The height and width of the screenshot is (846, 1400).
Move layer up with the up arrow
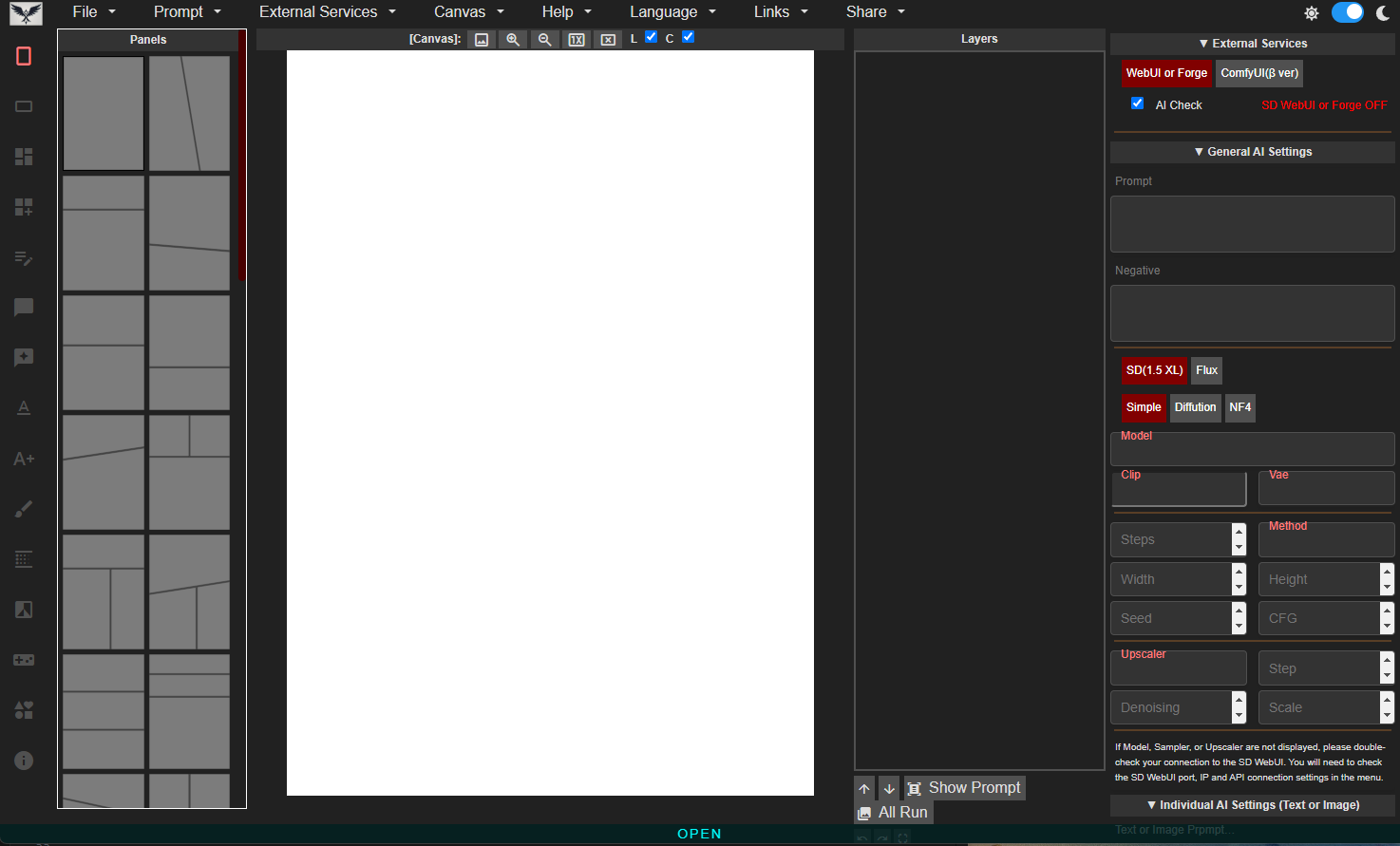(864, 788)
